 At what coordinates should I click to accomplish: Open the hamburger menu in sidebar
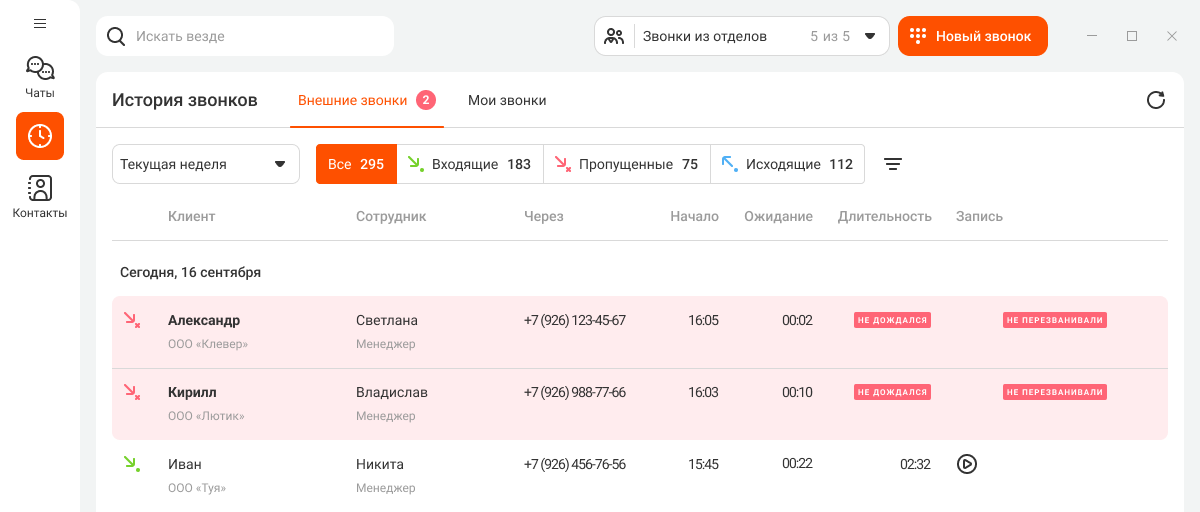(40, 23)
